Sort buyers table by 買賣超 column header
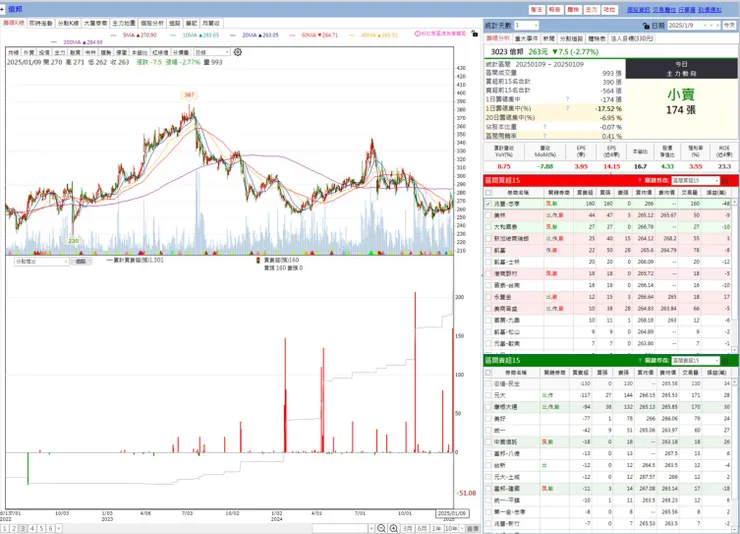 tap(584, 192)
